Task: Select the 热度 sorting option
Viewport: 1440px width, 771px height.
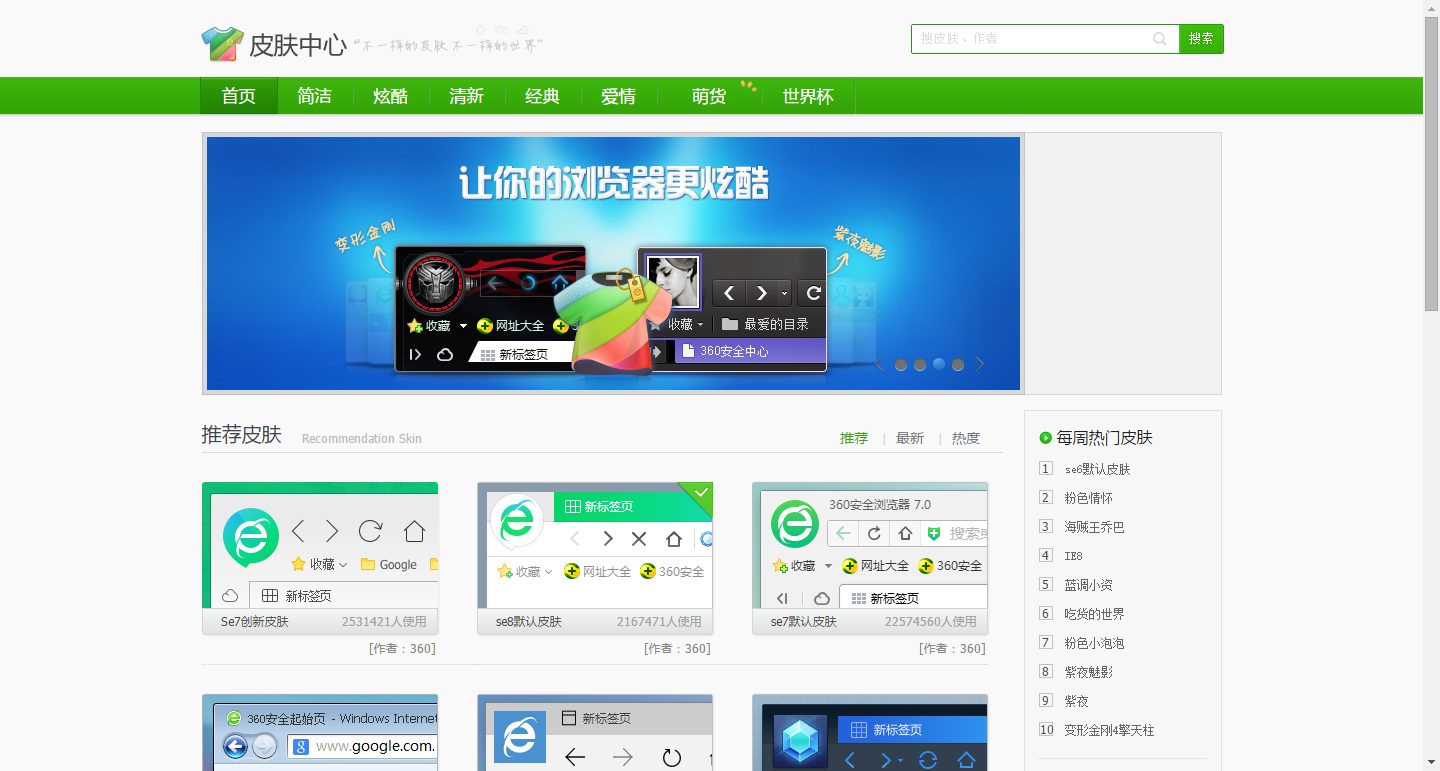Action: click(965, 437)
